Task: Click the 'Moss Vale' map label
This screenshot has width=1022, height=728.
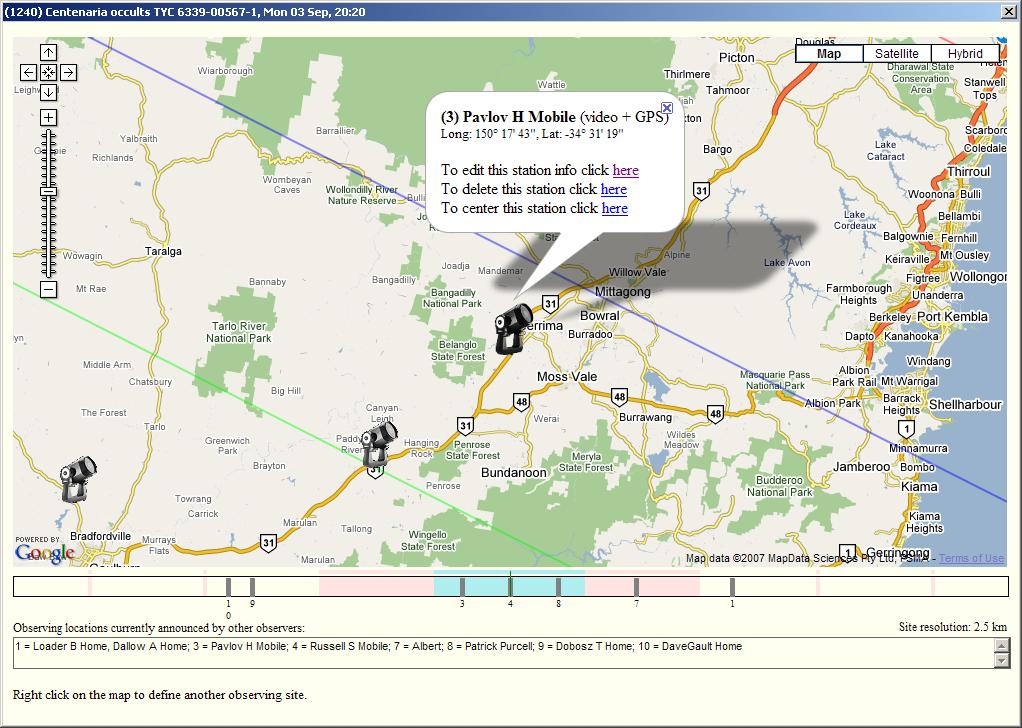Action: coord(567,377)
